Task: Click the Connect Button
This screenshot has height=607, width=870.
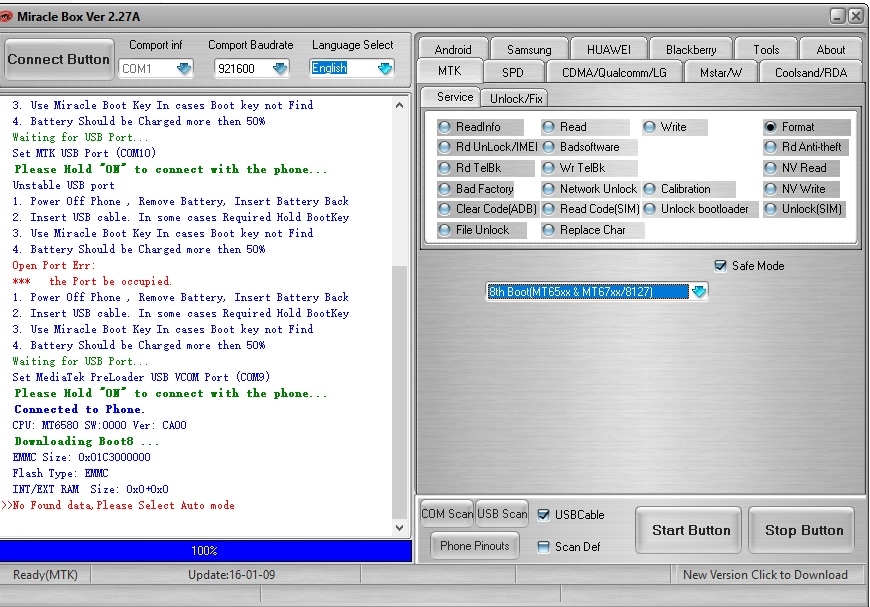Action: (x=58, y=59)
